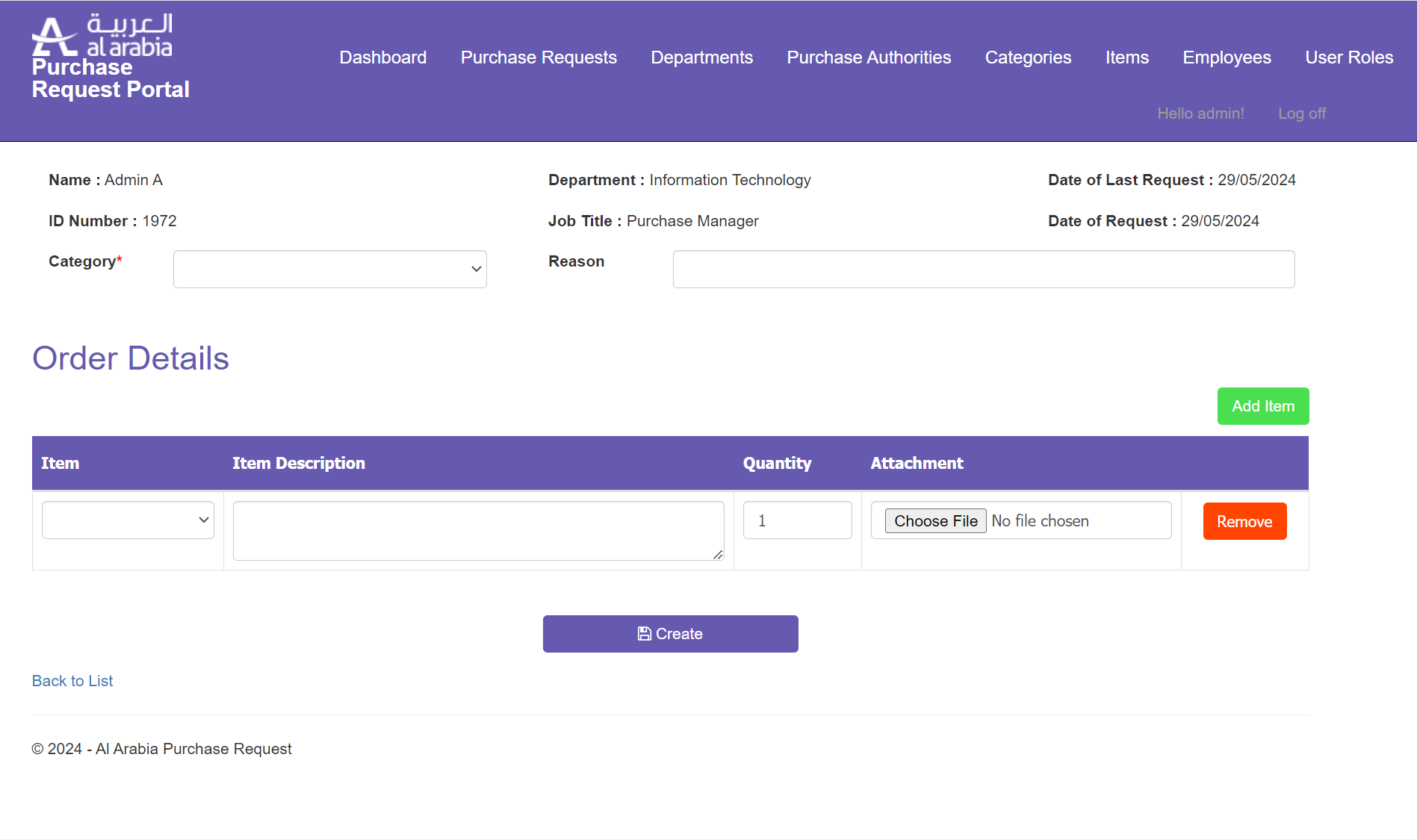The width and height of the screenshot is (1417, 840).
Task: Open User Roles page
Action: tap(1348, 57)
